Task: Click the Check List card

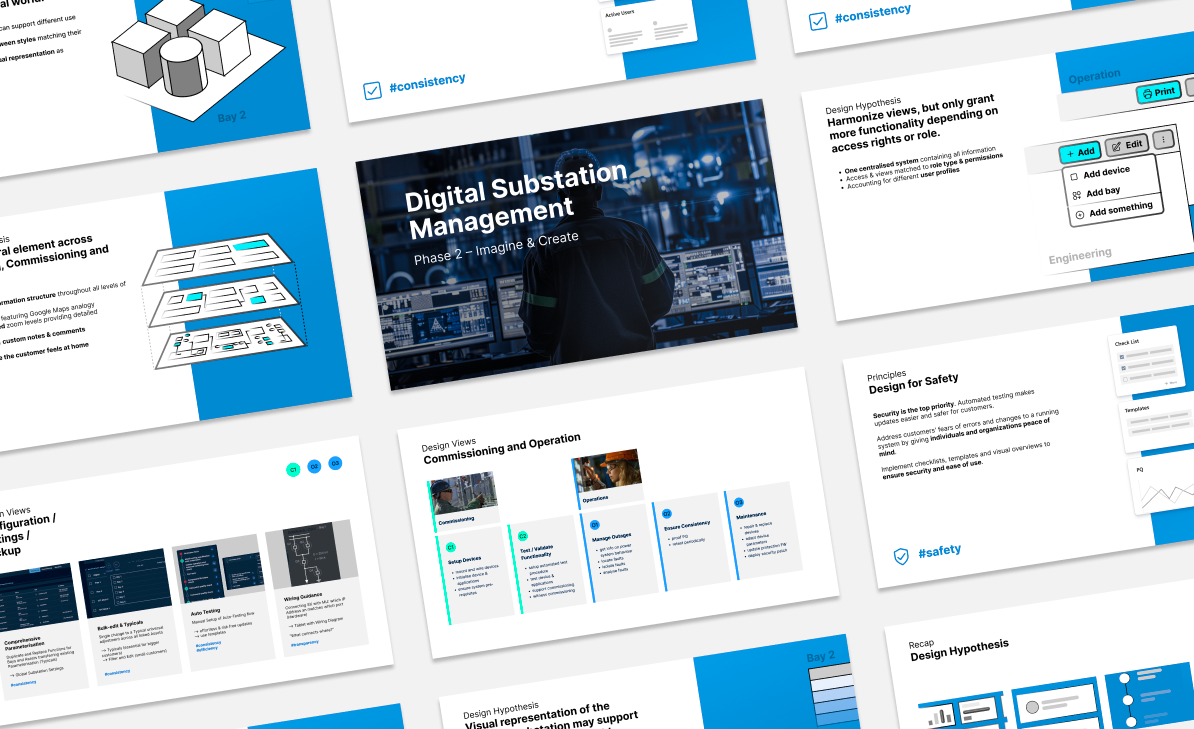Action: tap(1149, 360)
